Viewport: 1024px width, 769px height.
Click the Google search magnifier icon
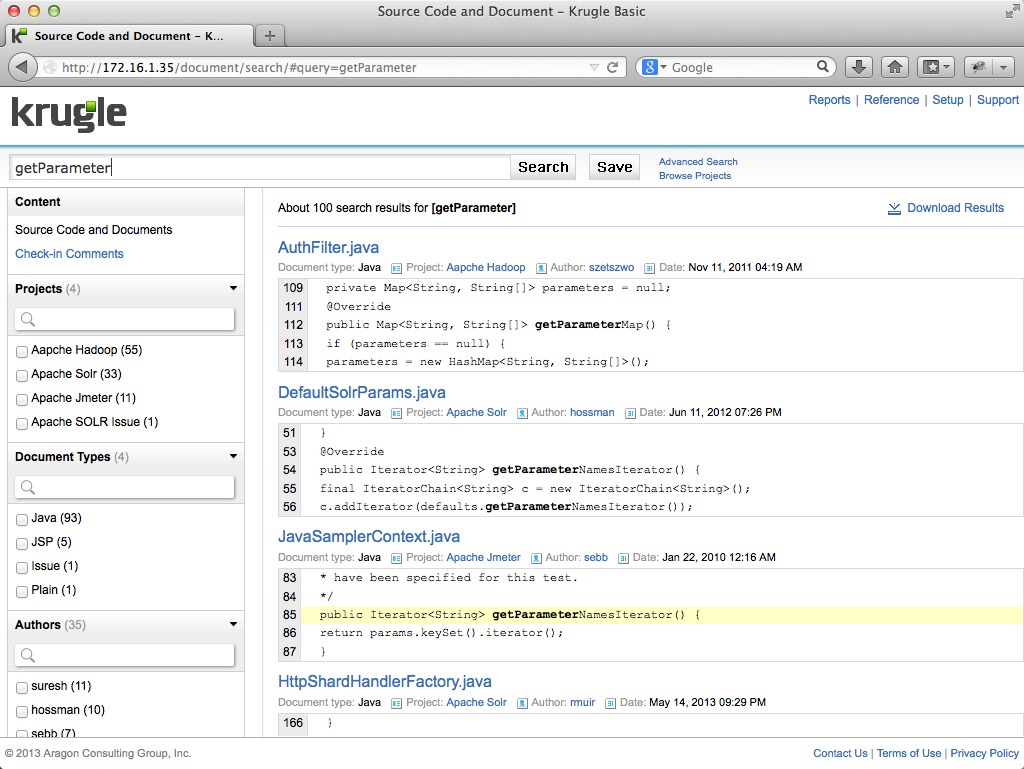point(822,67)
